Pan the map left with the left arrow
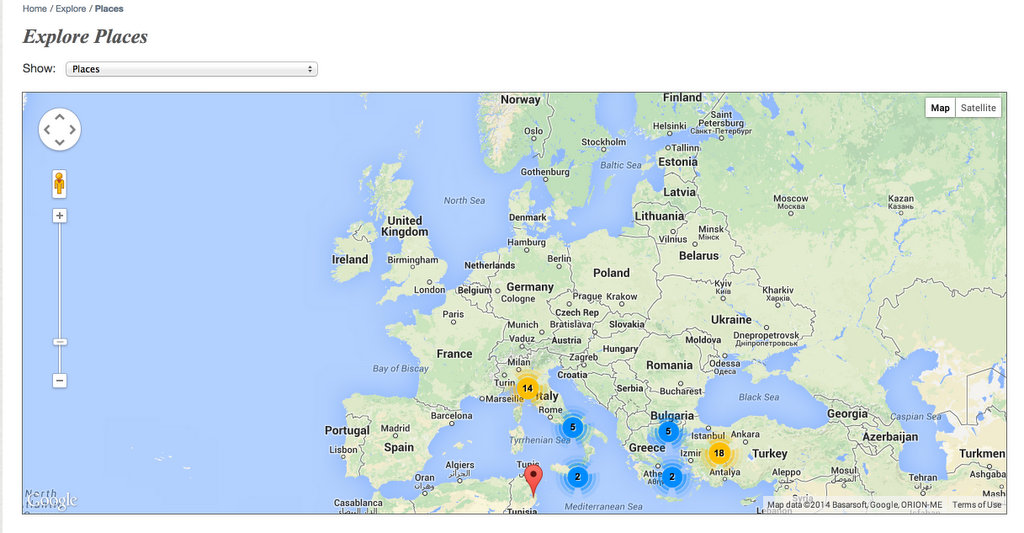 [47, 129]
